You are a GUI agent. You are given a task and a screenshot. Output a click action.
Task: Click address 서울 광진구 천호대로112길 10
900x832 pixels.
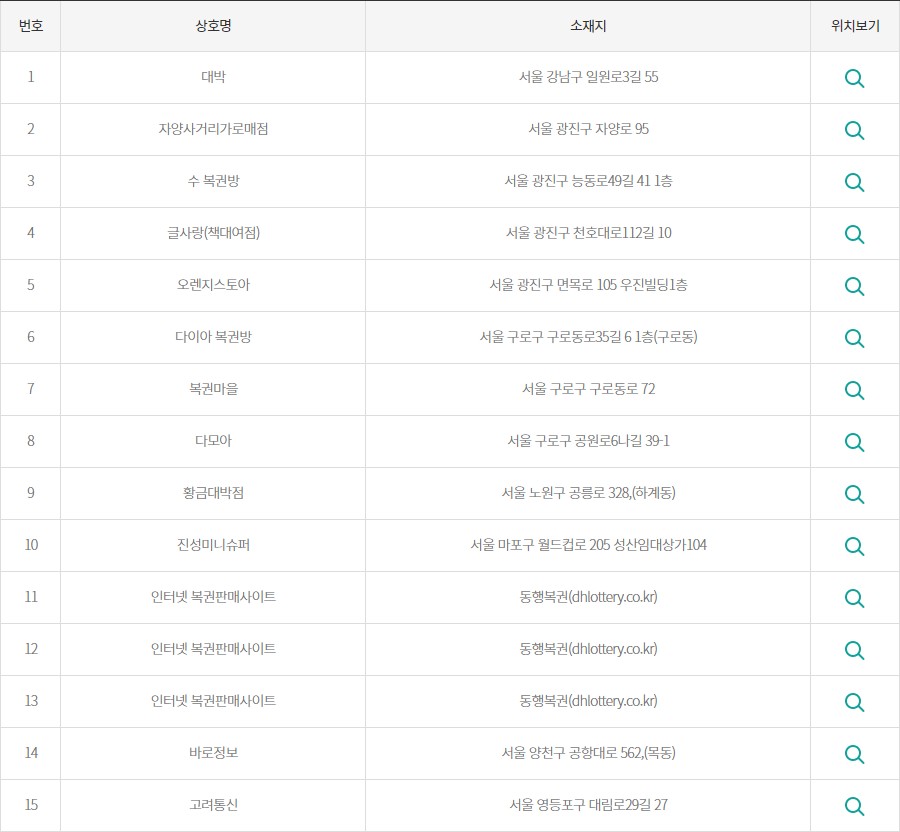pyautogui.click(x=588, y=232)
